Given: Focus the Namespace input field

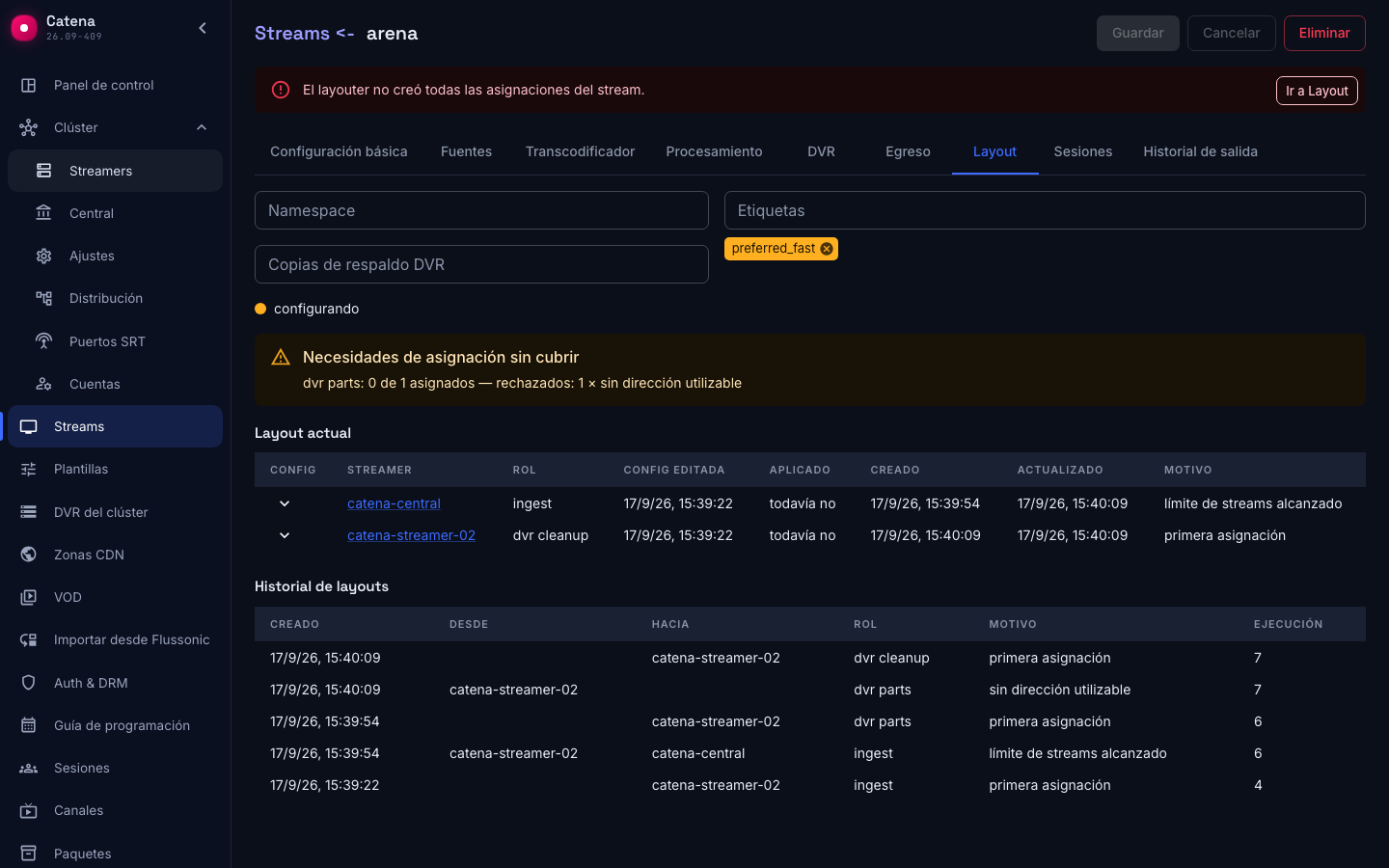Looking at the screenshot, I should pyautogui.click(x=481, y=210).
